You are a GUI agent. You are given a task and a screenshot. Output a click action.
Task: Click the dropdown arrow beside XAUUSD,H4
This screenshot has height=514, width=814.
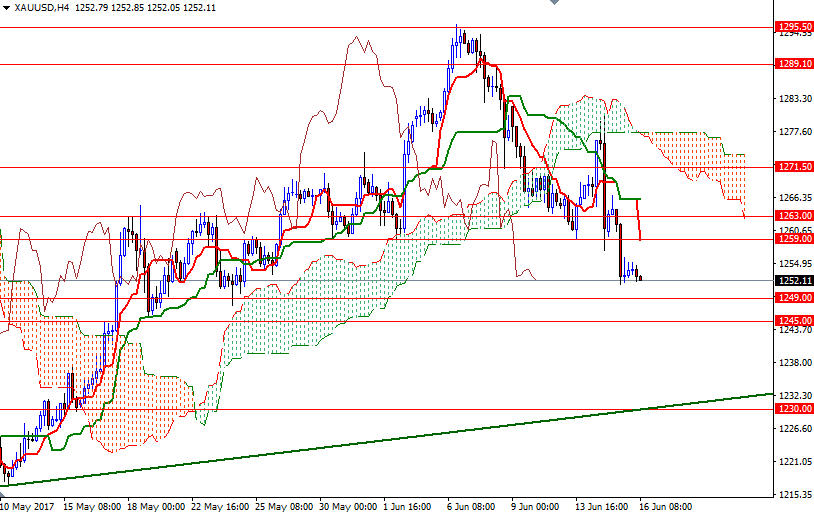click(6, 7)
